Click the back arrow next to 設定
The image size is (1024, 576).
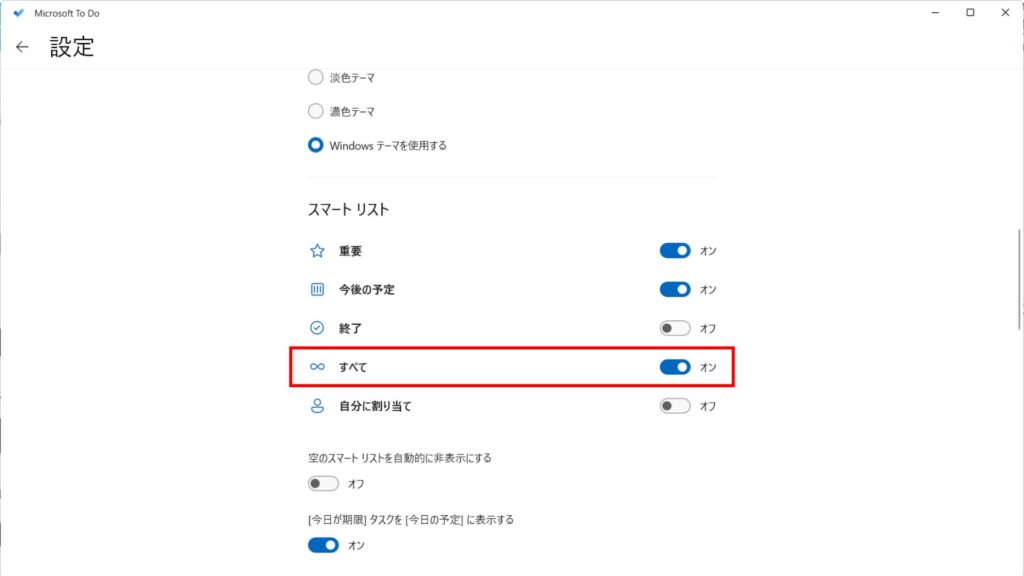22,47
